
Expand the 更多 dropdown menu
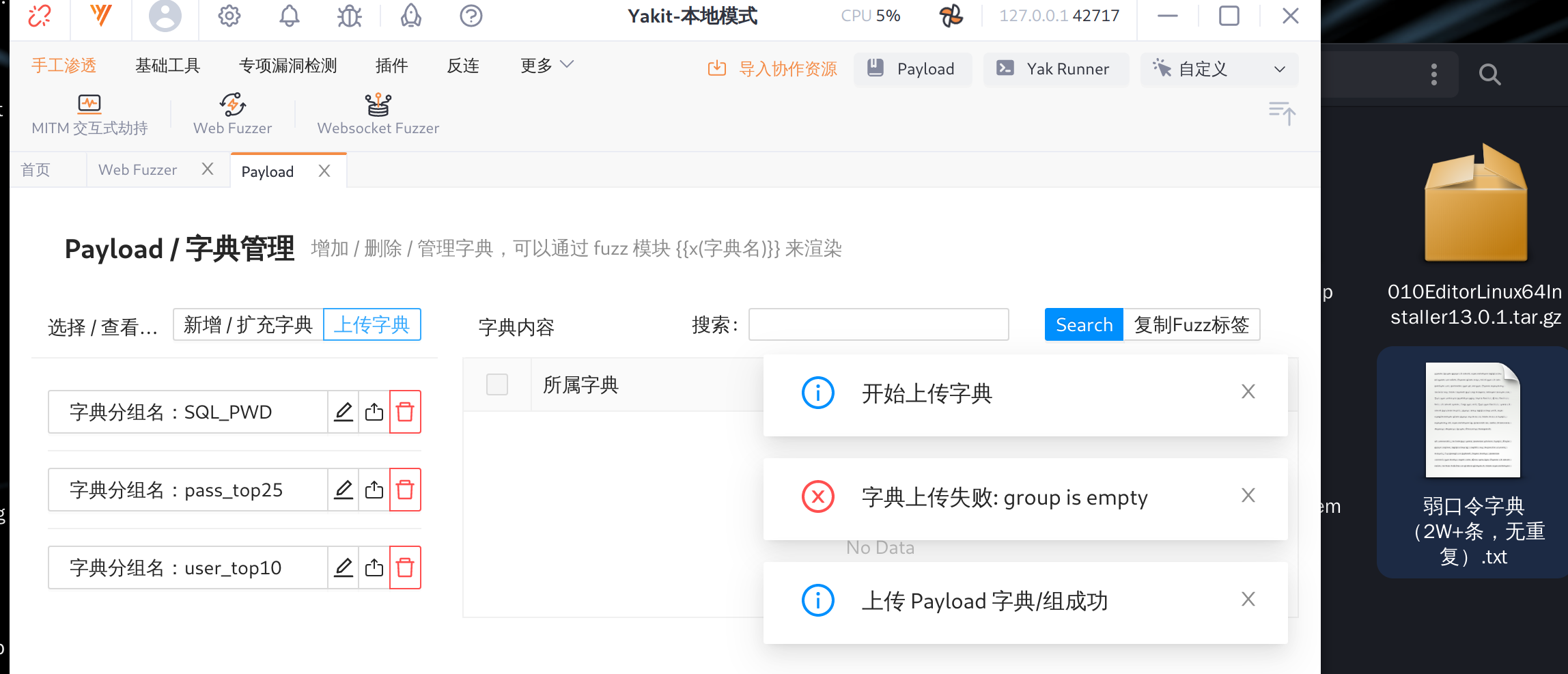click(x=545, y=65)
